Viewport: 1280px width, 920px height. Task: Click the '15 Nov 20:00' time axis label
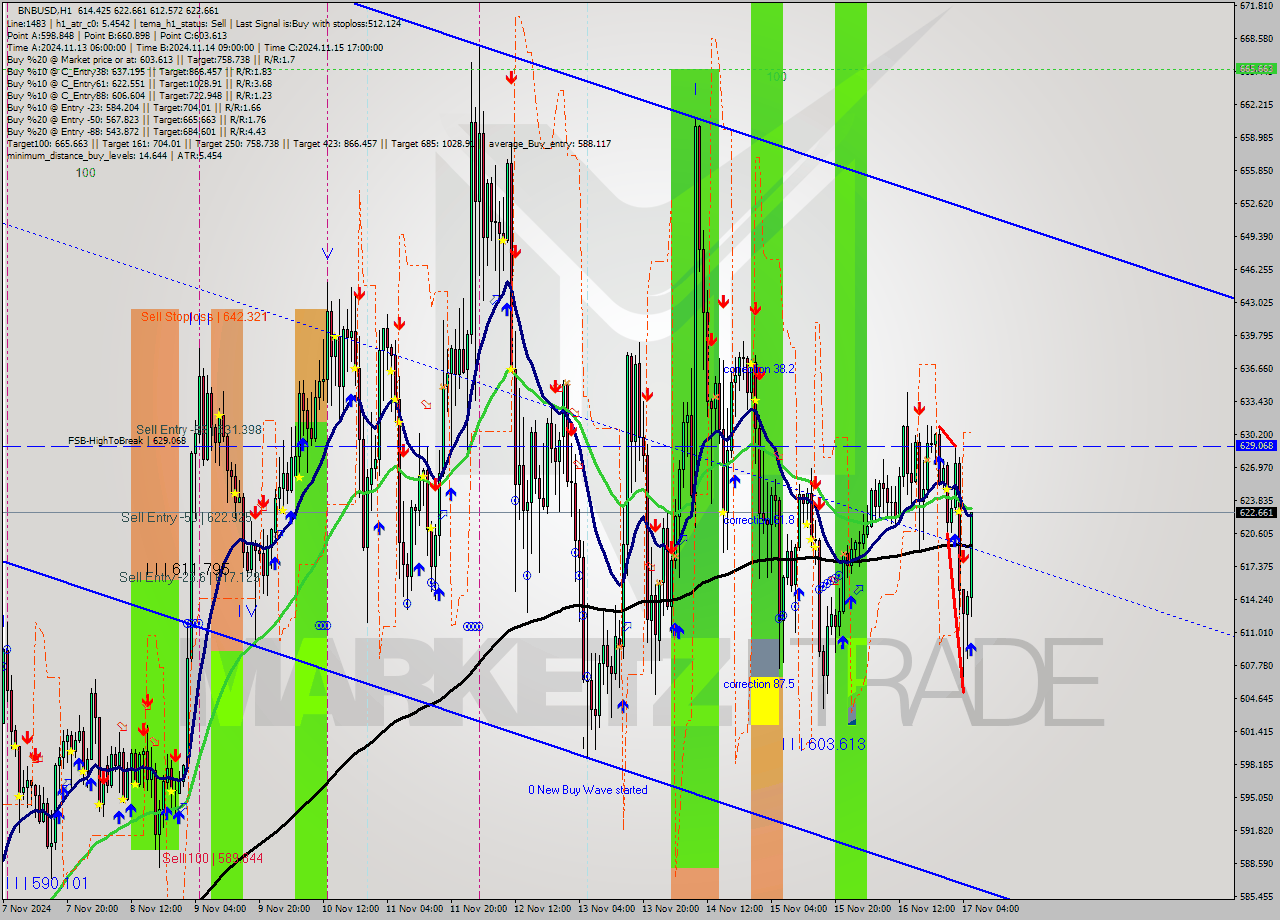click(x=862, y=909)
